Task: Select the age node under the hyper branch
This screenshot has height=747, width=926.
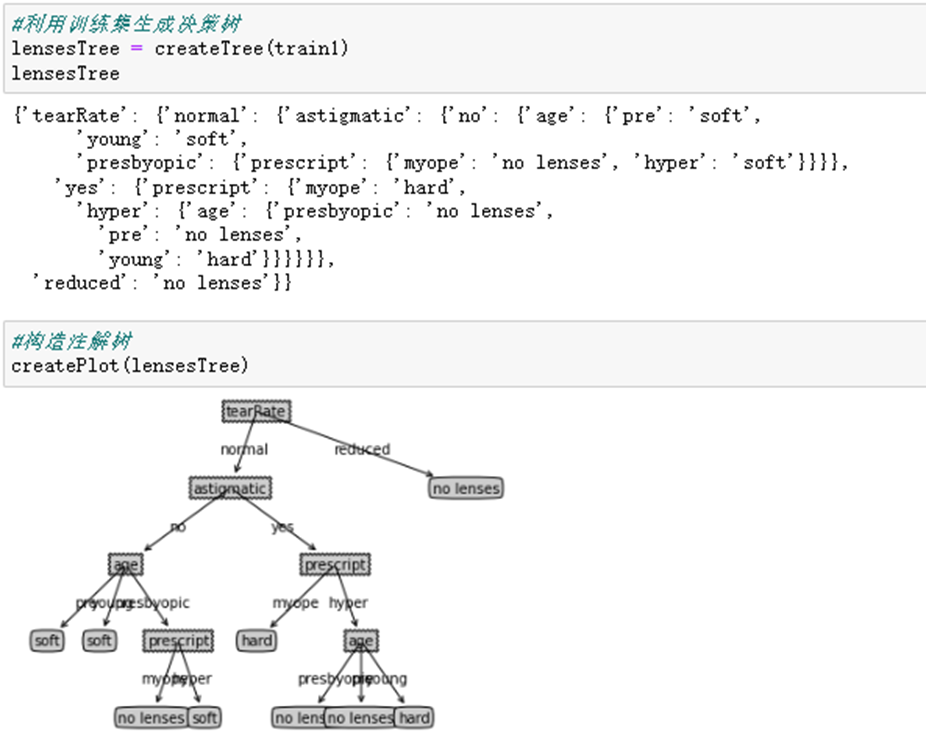Action: click(361, 641)
